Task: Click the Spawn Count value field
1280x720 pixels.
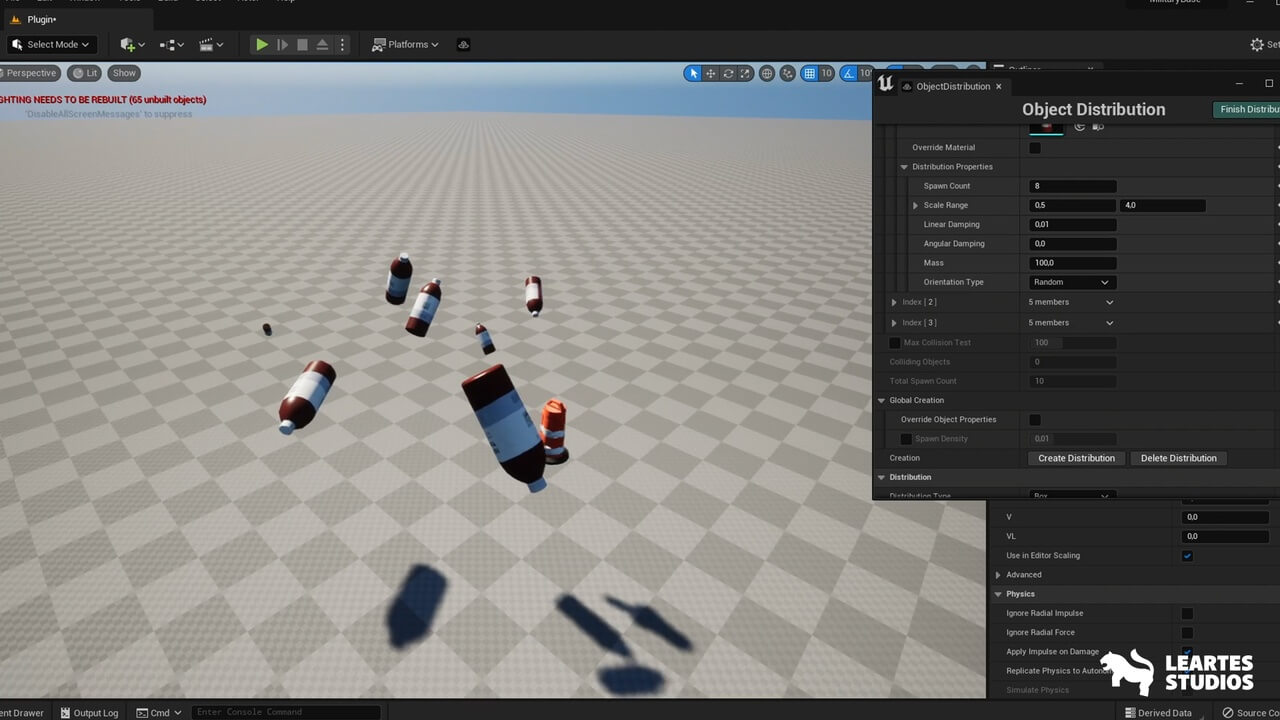Action: 1072,186
